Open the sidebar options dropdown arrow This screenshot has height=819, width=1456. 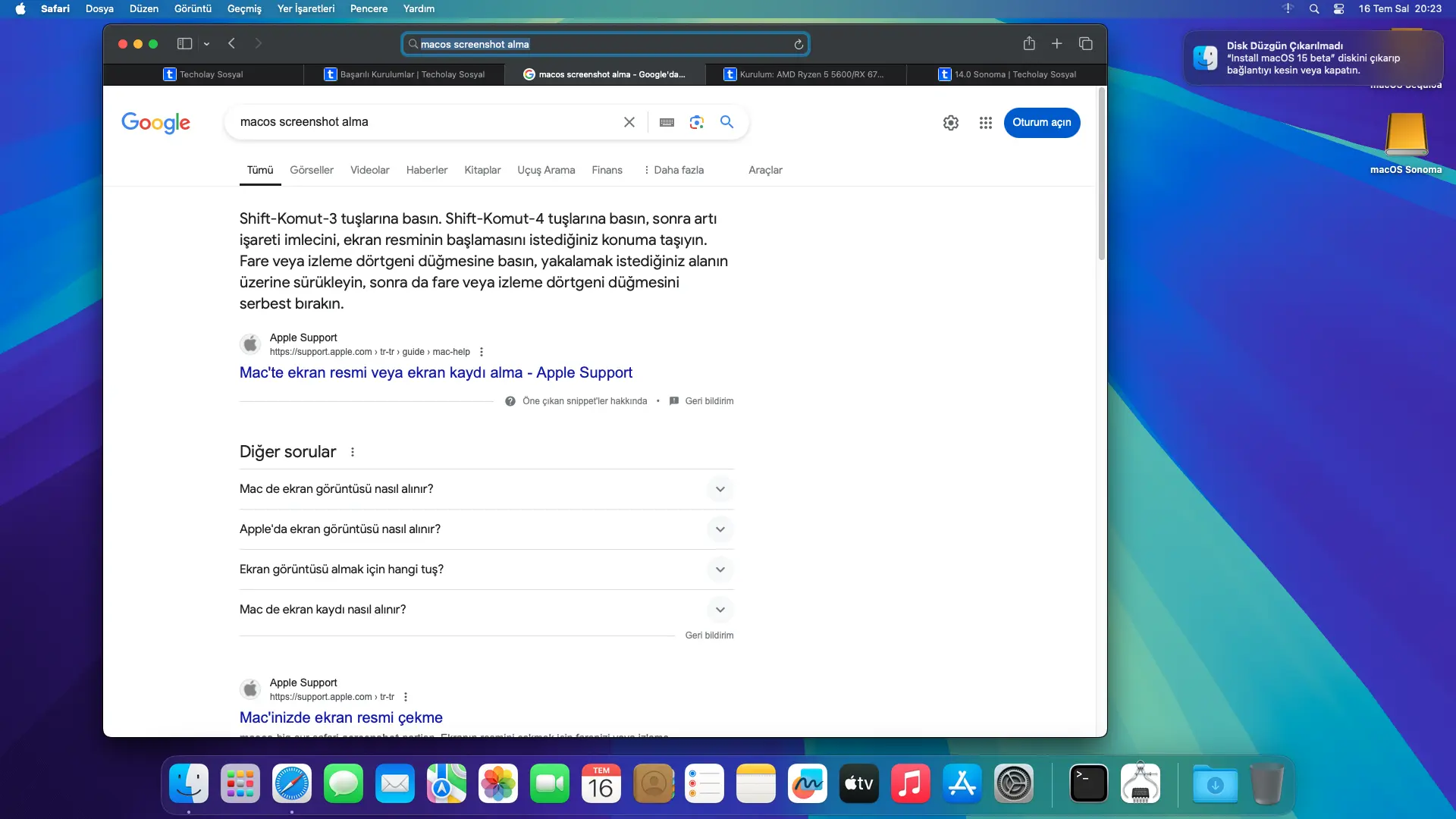pos(206,44)
